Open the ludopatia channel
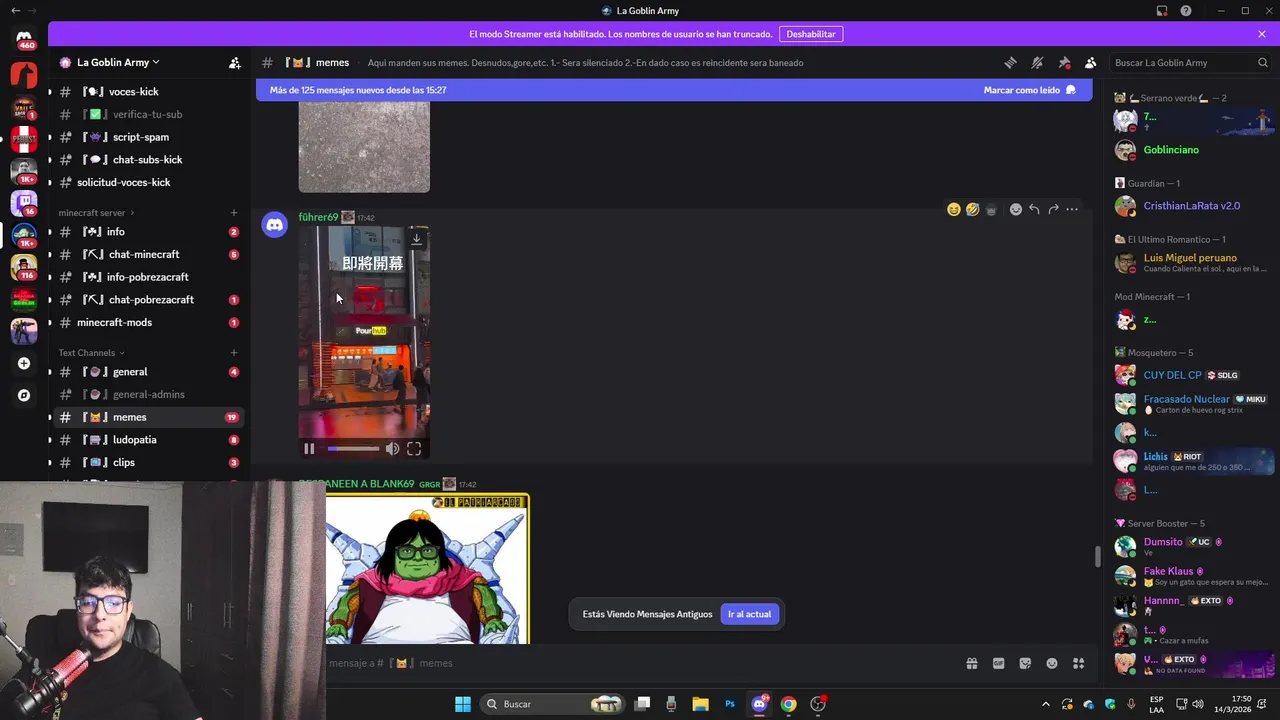Viewport: 1280px width, 720px height. tap(150, 440)
